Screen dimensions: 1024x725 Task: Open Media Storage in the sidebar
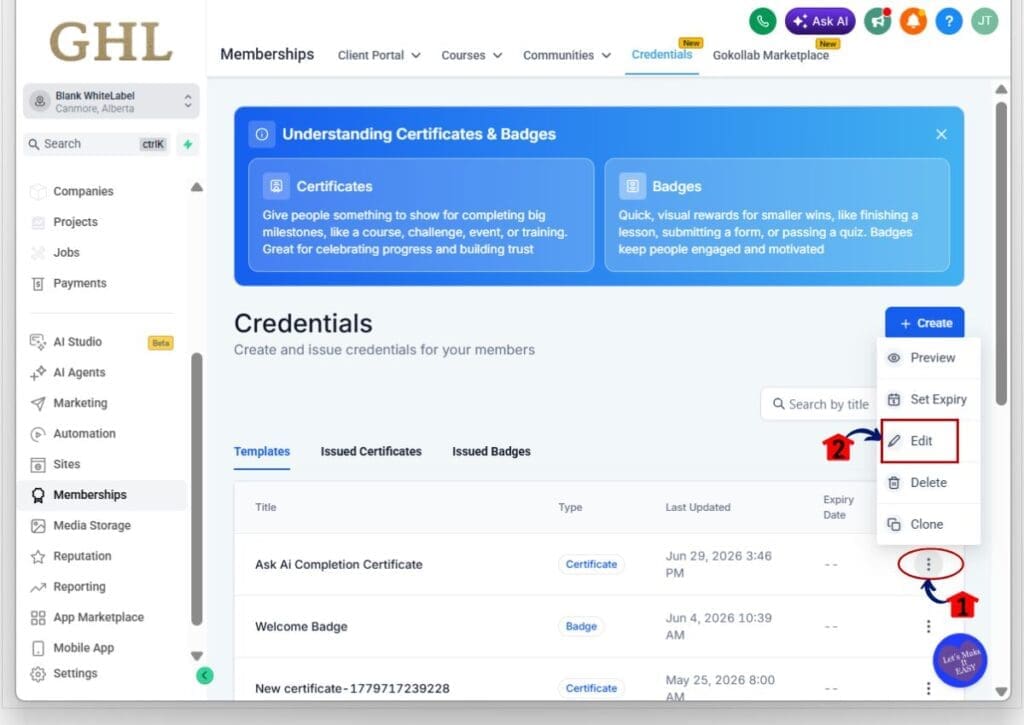(x=91, y=526)
